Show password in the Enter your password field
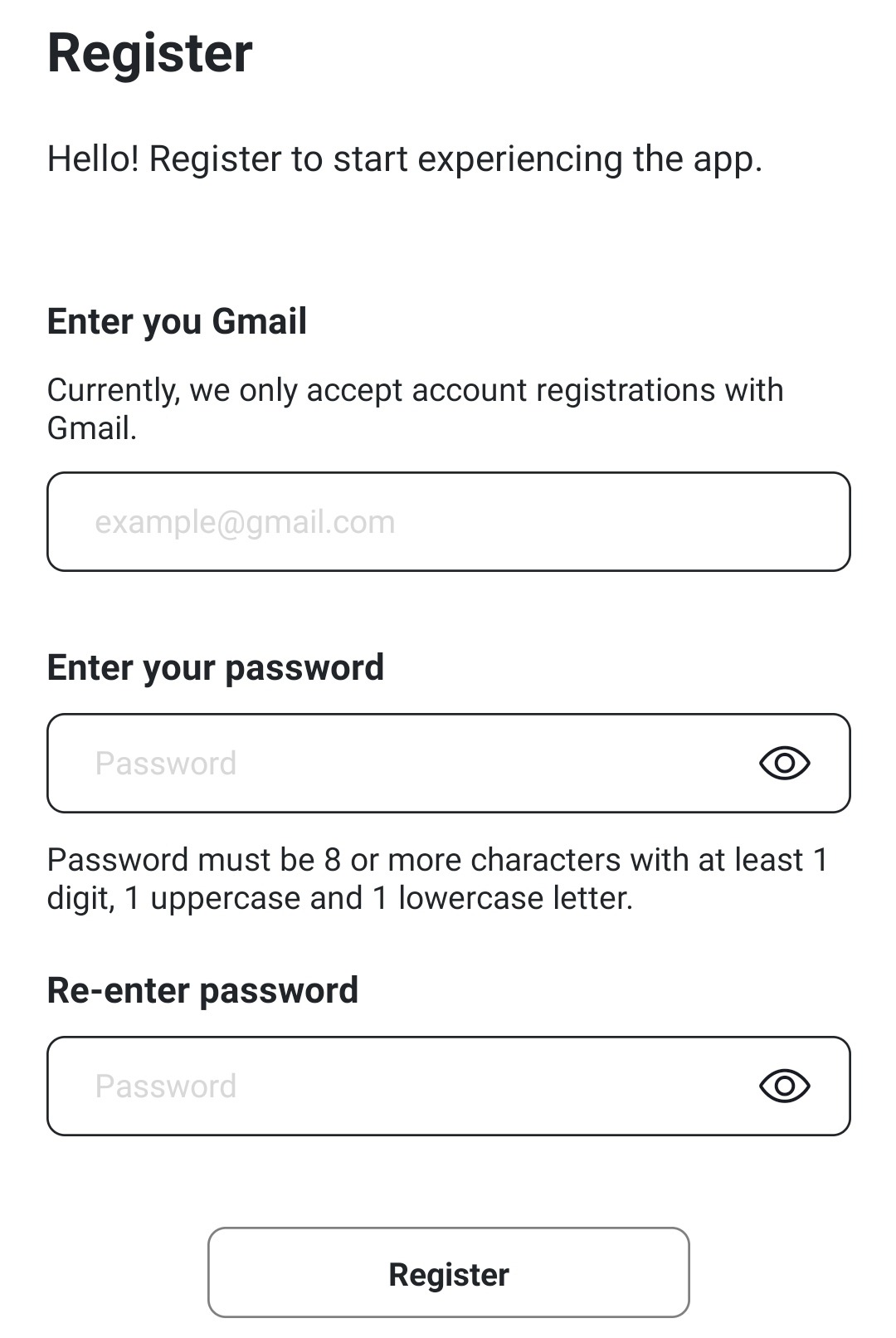896x1338 pixels. 784,763
